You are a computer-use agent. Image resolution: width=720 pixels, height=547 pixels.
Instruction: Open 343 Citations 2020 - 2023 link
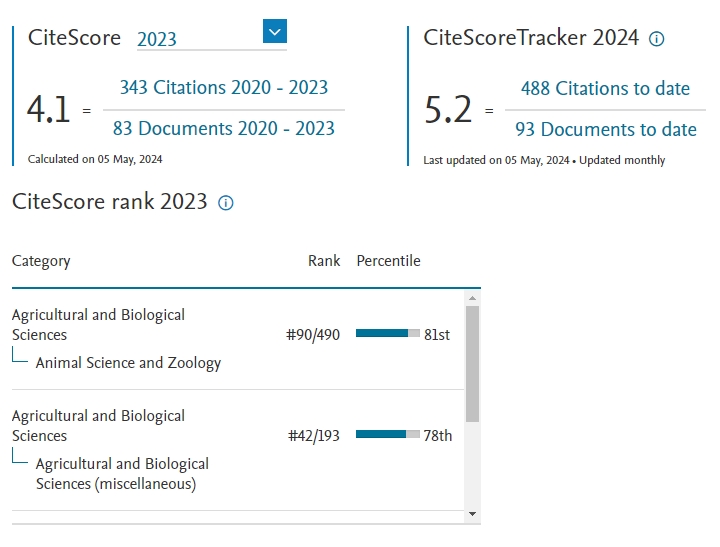tap(224, 87)
